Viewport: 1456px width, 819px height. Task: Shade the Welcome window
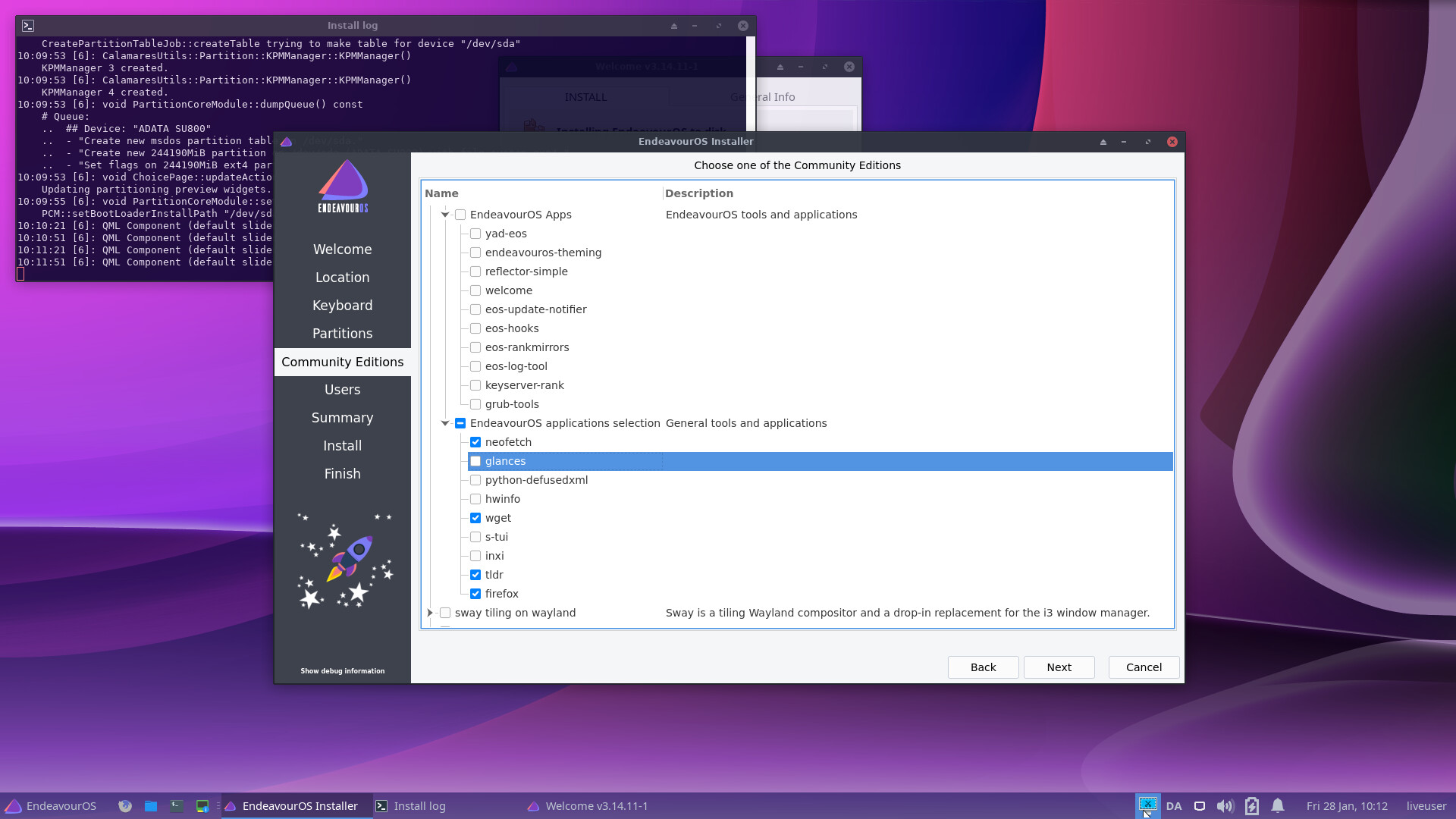[780, 67]
